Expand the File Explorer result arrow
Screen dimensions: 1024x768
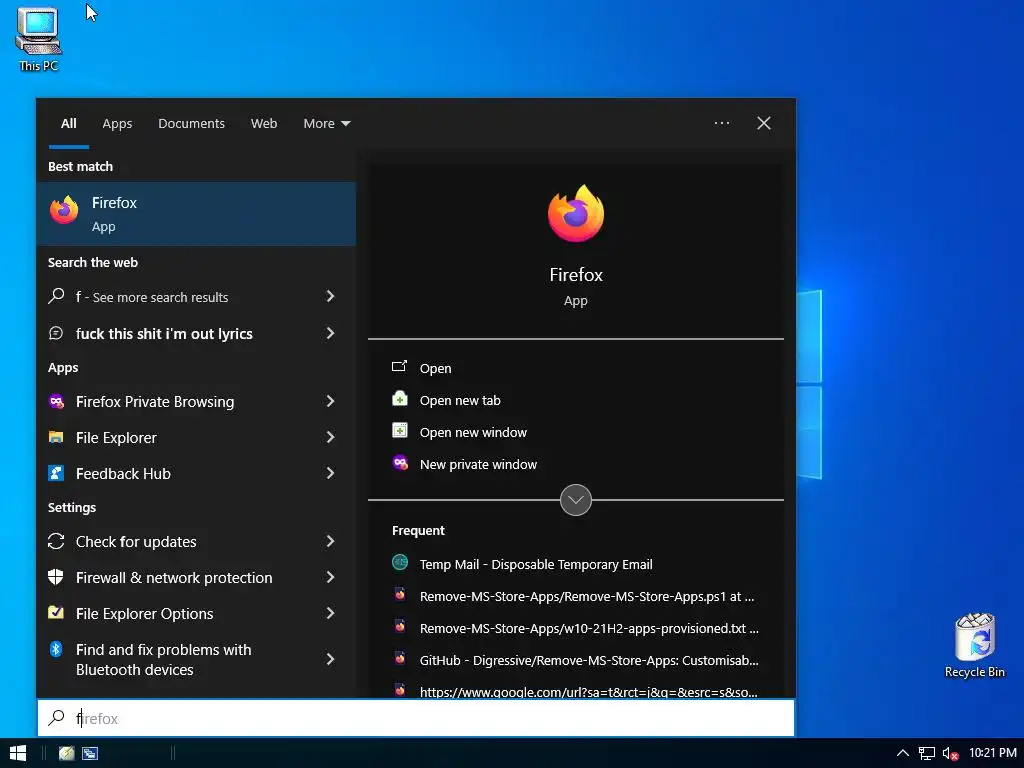pos(330,437)
